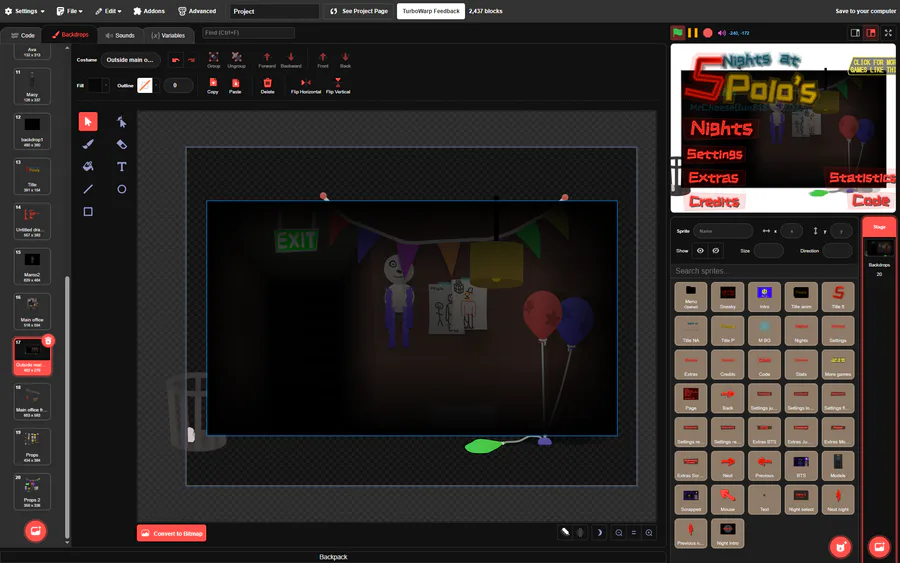Click the costume name field
The image size is (900, 563).
point(132,60)
